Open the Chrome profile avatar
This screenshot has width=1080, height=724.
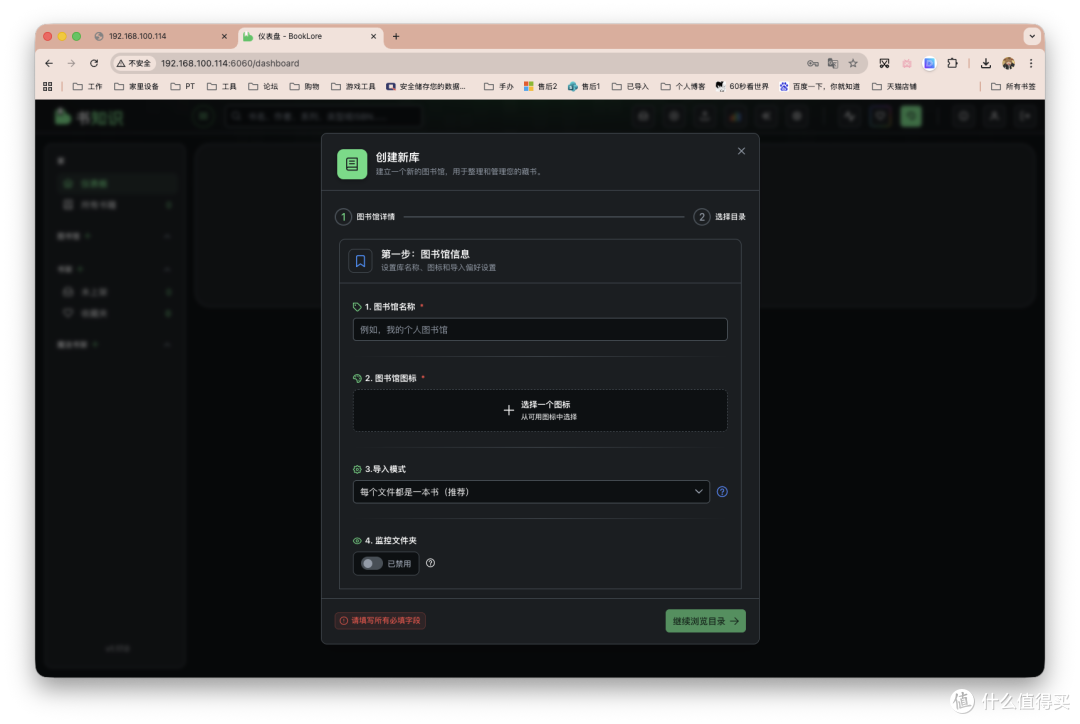click(1008, 63)
